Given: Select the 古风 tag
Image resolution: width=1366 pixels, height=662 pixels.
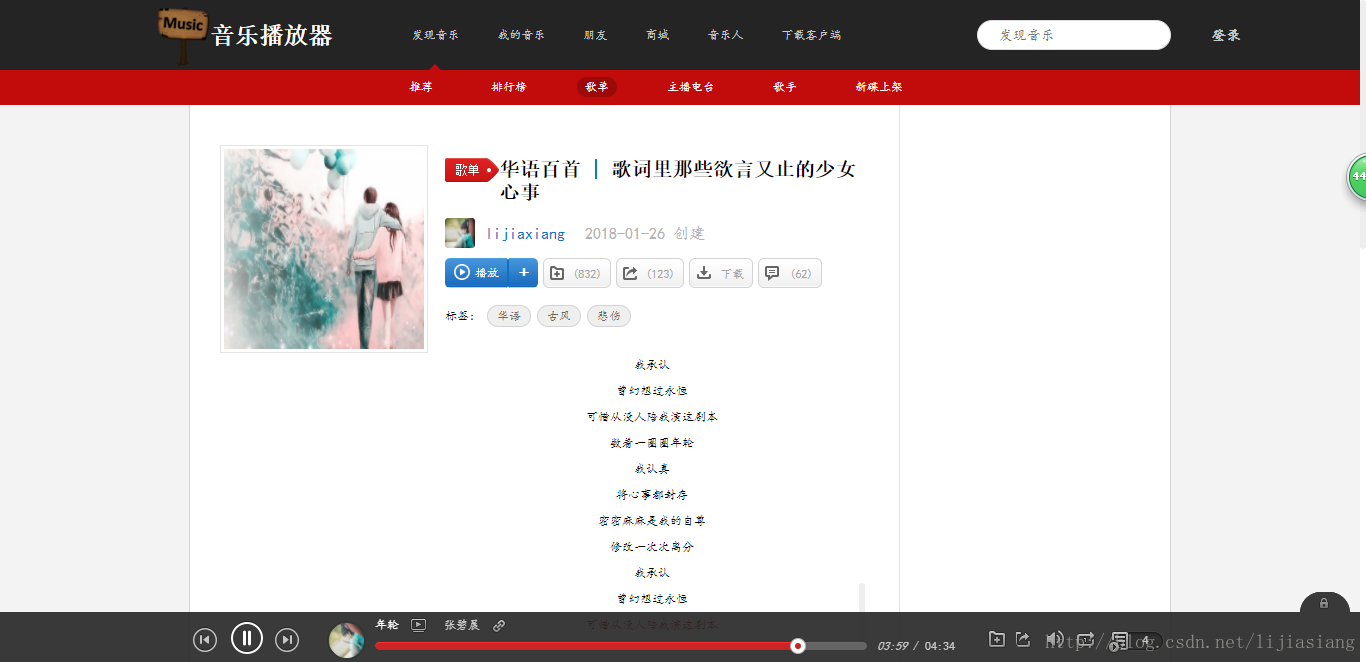Looking at the screenshot, I should click(x=559, y=316).
